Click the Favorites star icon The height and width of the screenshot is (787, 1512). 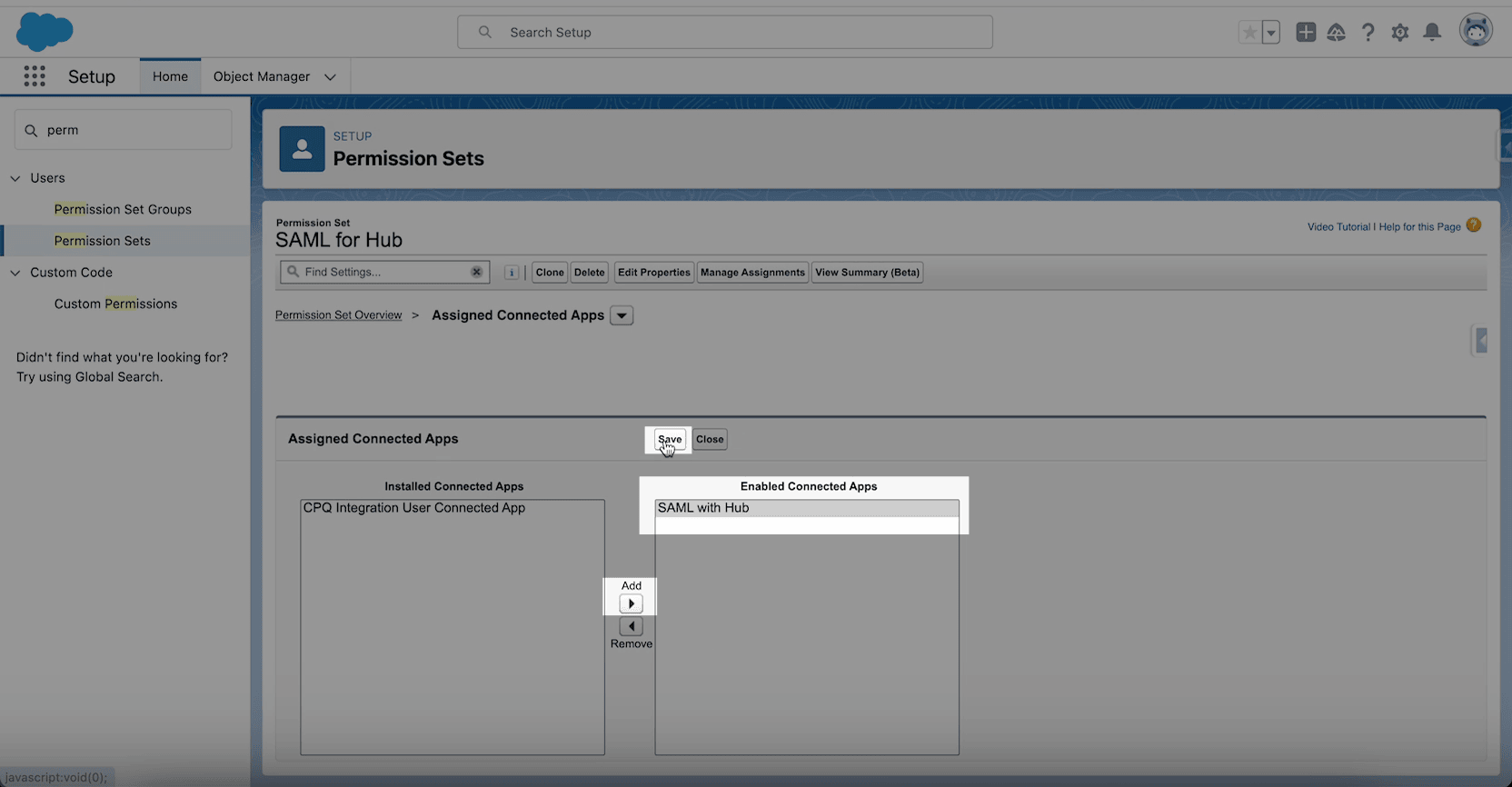click(1250, 33)
